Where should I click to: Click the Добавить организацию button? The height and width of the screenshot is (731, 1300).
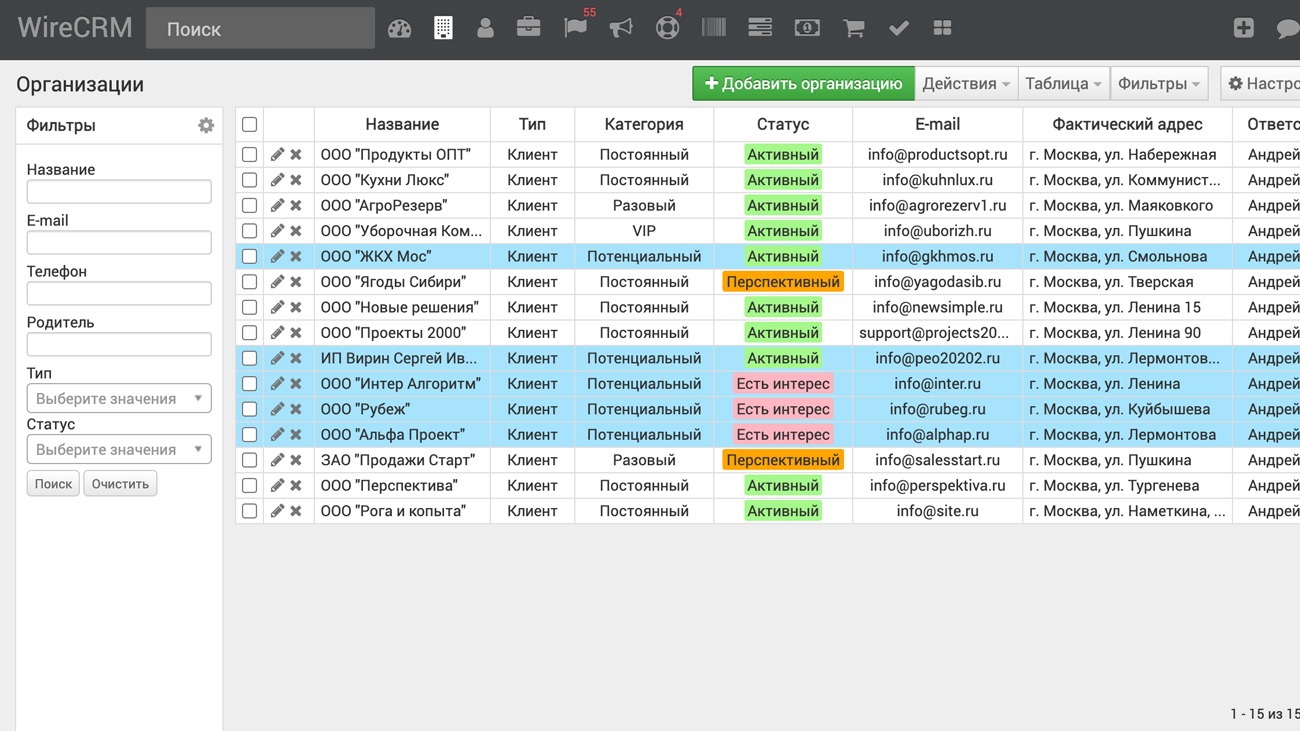[x=803, y=84]
